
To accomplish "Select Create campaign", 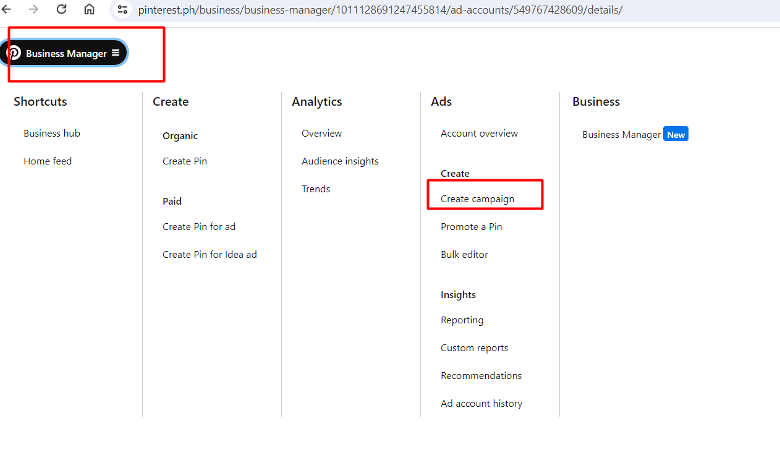I will point(478,199).
